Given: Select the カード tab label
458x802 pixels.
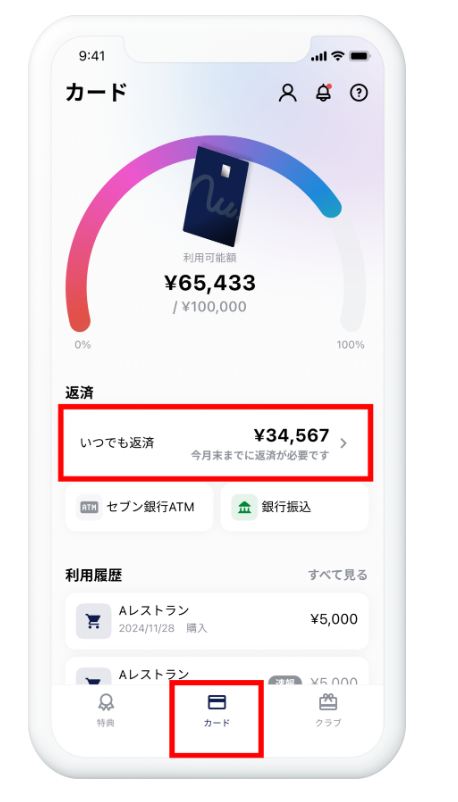Looking at the screenshot, I should coord(217,723).
